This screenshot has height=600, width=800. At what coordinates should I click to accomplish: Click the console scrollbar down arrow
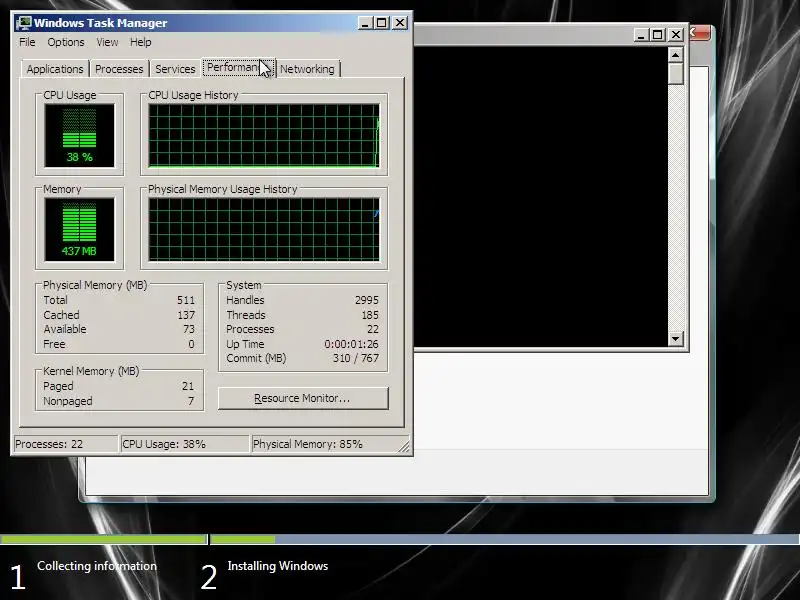tap(676, 338)
